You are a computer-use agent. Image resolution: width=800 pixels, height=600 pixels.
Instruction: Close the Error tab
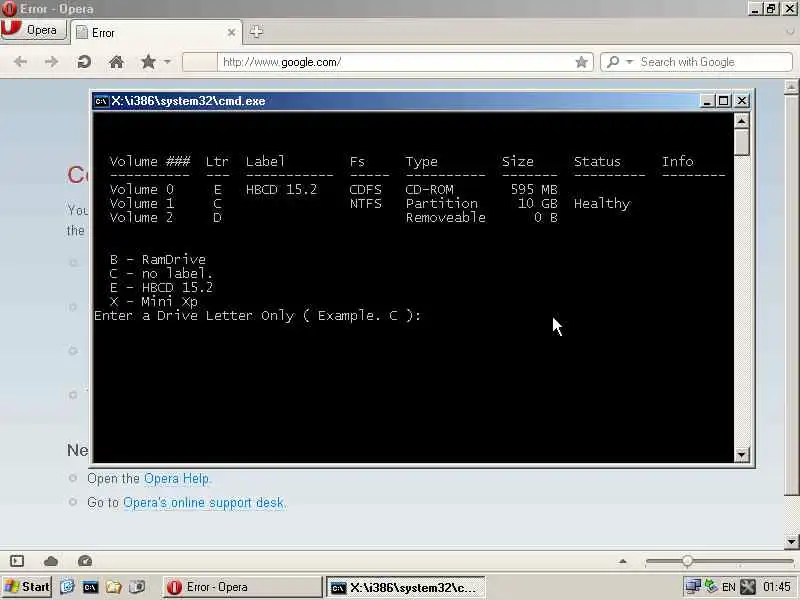click(231, 33)
